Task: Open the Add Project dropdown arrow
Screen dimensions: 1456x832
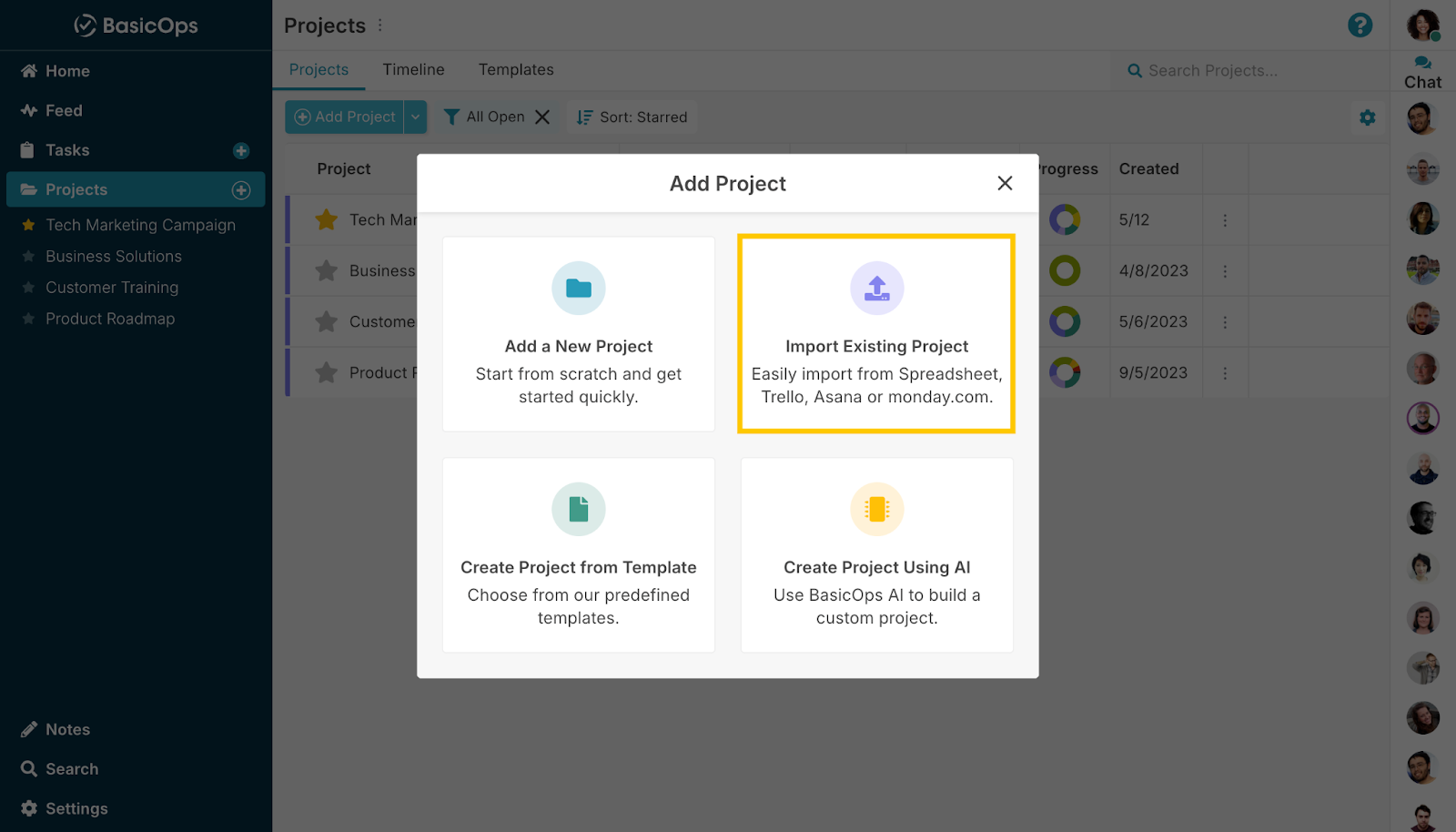Action: [416, 117]
